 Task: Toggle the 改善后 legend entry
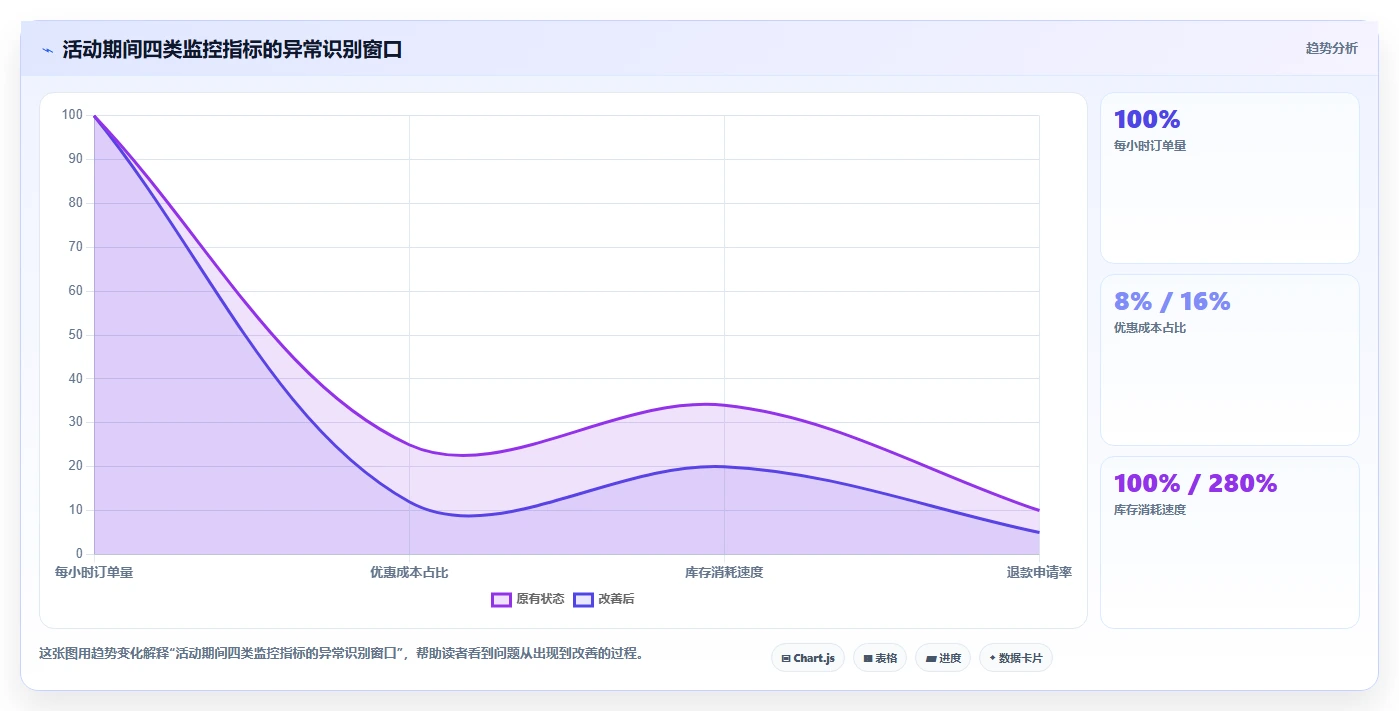click(x=604, y=599)
